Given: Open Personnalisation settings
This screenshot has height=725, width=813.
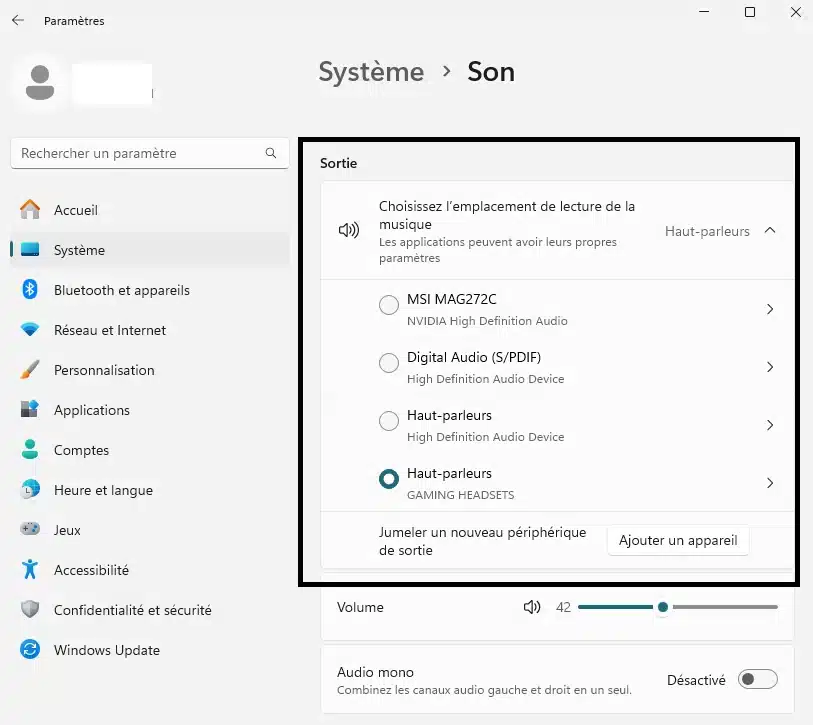Looking at the screenshot, I should pos(149,369).
